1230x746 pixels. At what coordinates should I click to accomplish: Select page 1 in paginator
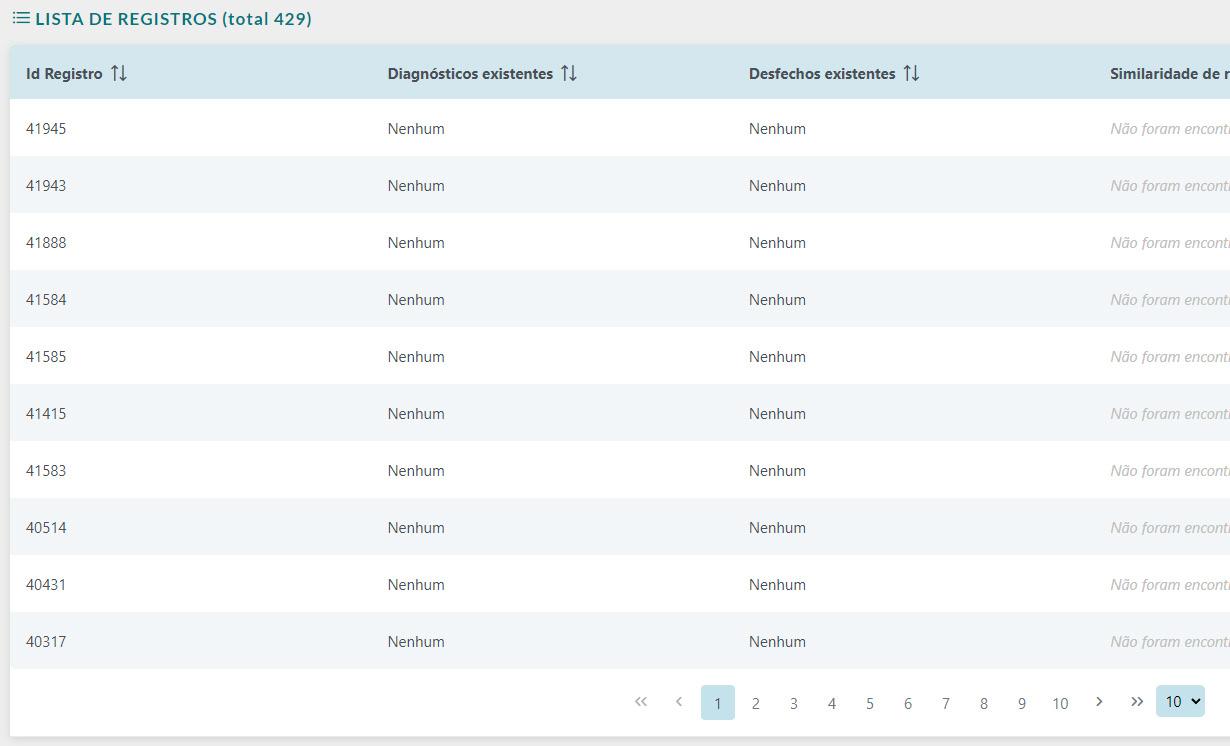pos(718,702)
